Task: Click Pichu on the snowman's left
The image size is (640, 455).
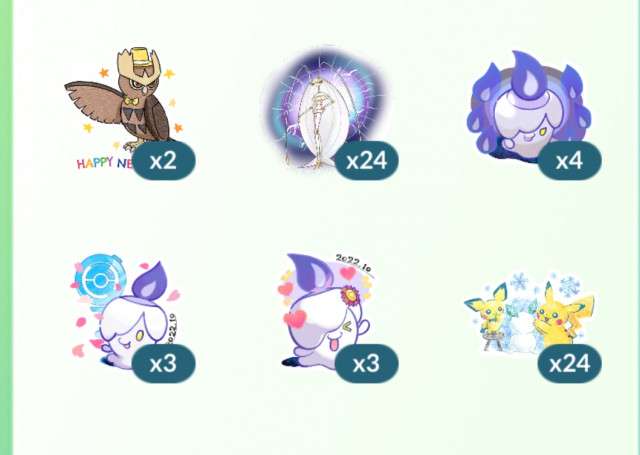Action: [488, 313]
